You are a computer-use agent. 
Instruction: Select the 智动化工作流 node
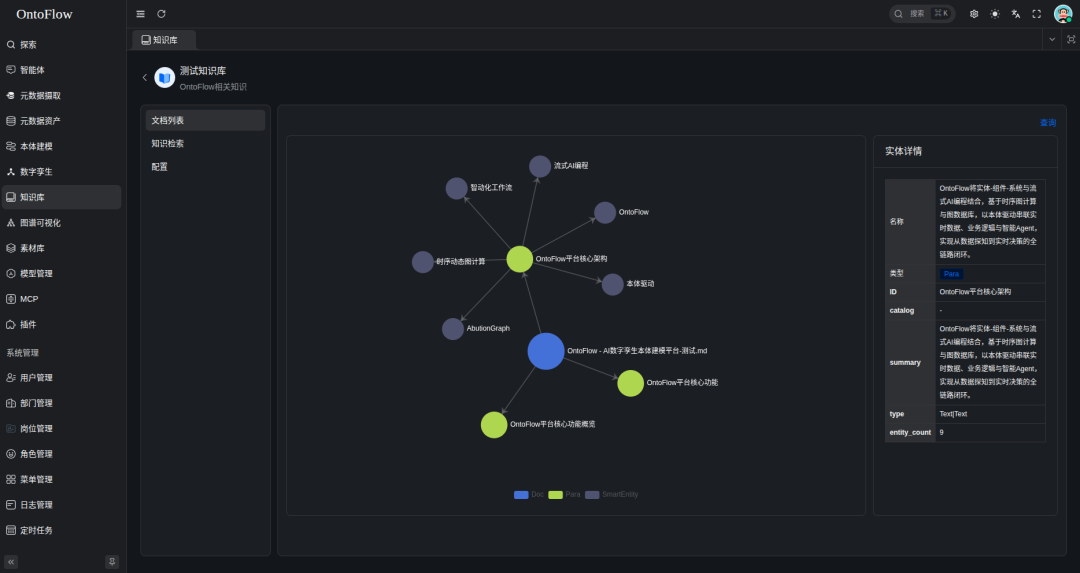(x=457, y=188)
